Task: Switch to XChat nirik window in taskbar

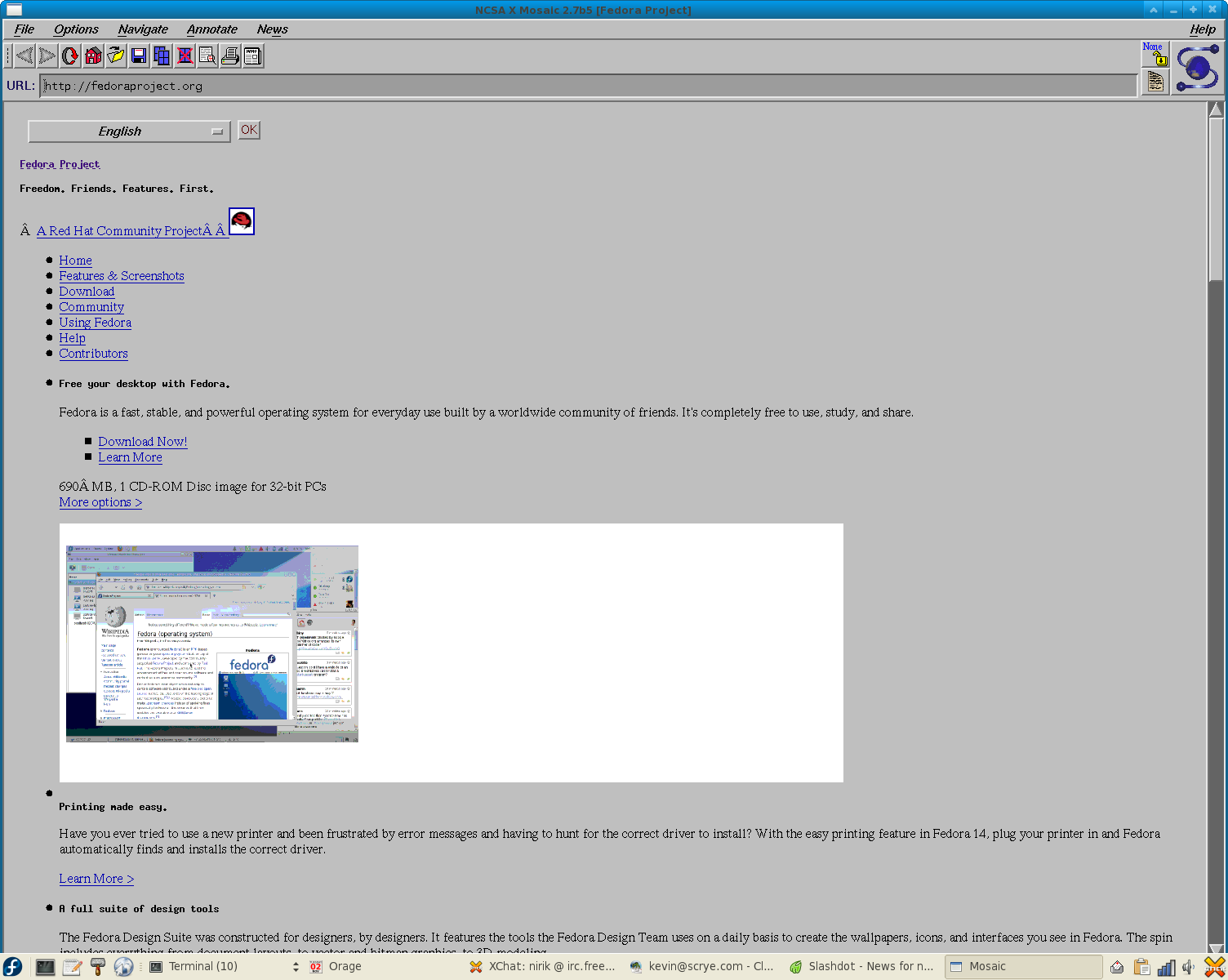Action: point(543,967)
